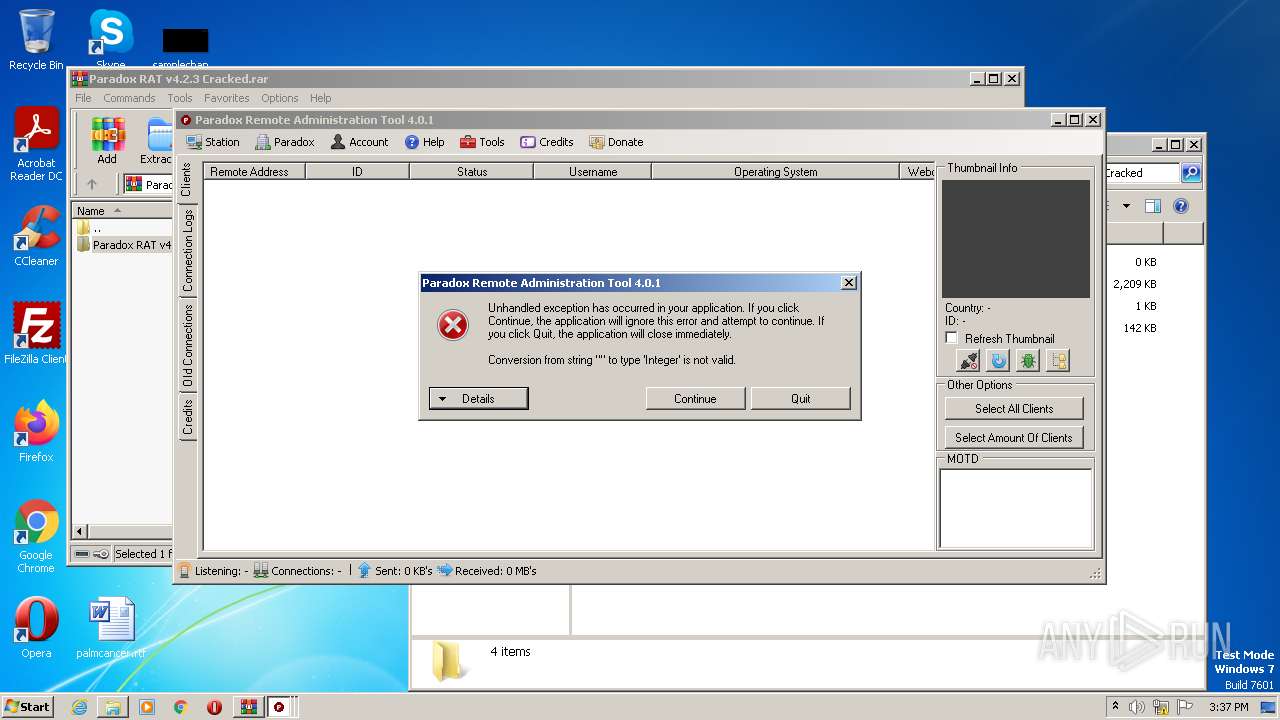Sort by Status column header
The image size is (1280, 720).
click(472, 171)
